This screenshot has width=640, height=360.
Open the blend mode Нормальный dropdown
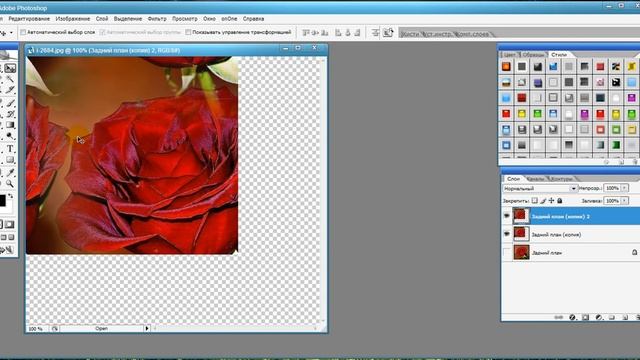540,188
